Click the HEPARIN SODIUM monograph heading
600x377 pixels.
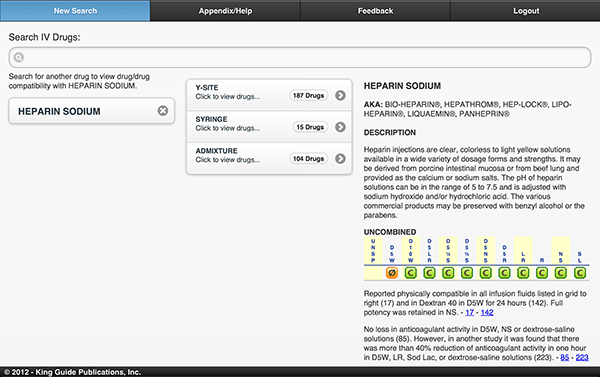point(402,86)
